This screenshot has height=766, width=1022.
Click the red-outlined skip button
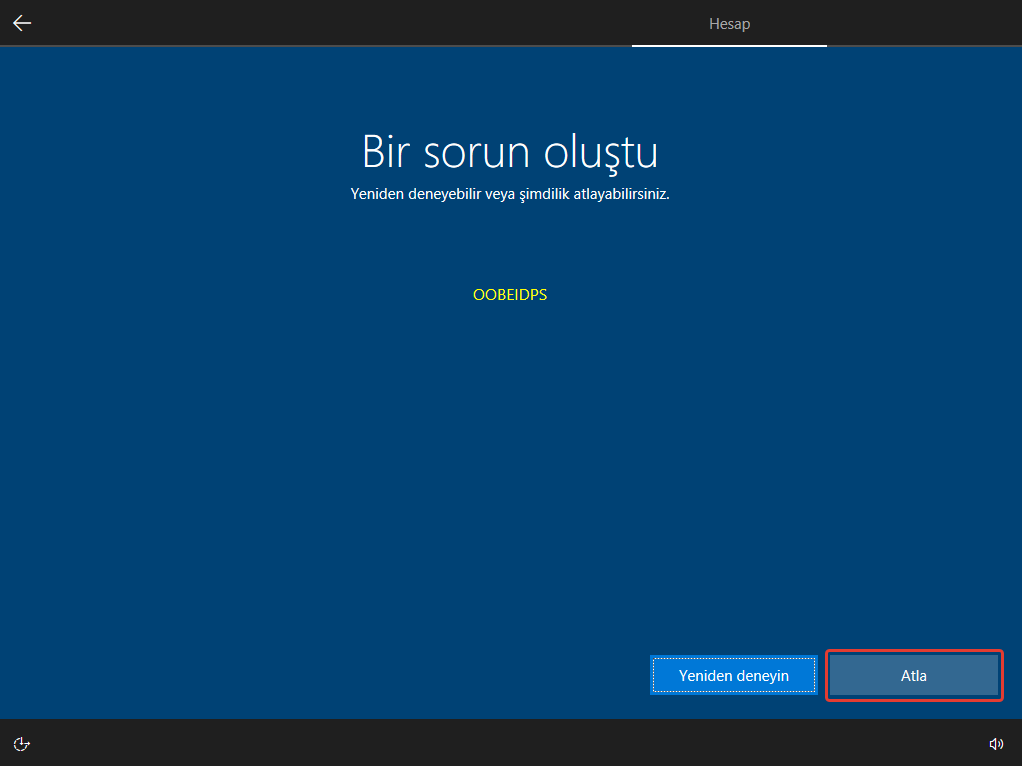(x=913, y=675)
